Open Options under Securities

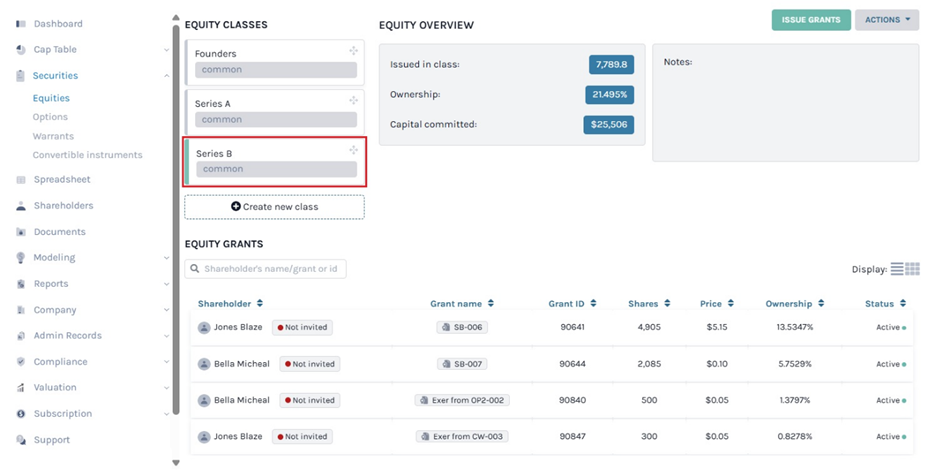[50, 117]
